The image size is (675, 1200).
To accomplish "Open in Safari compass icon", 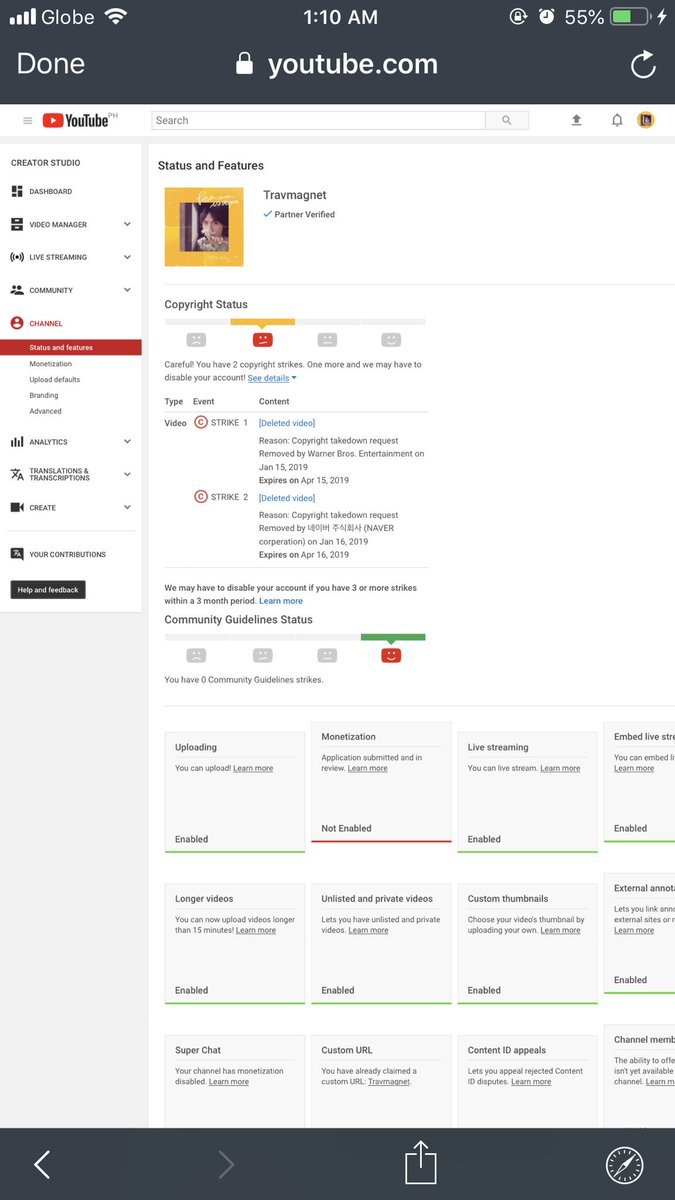I will 625,1164.
